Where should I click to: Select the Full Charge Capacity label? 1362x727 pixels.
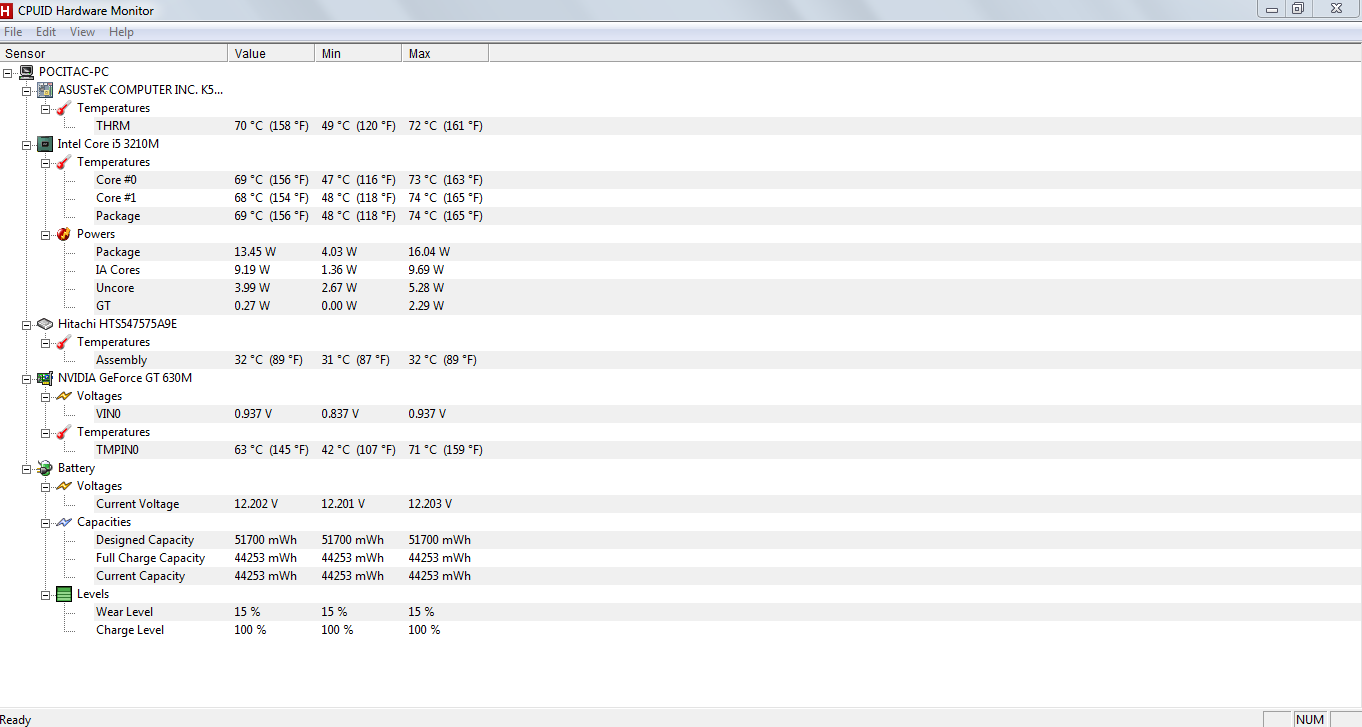coord(151,558)
